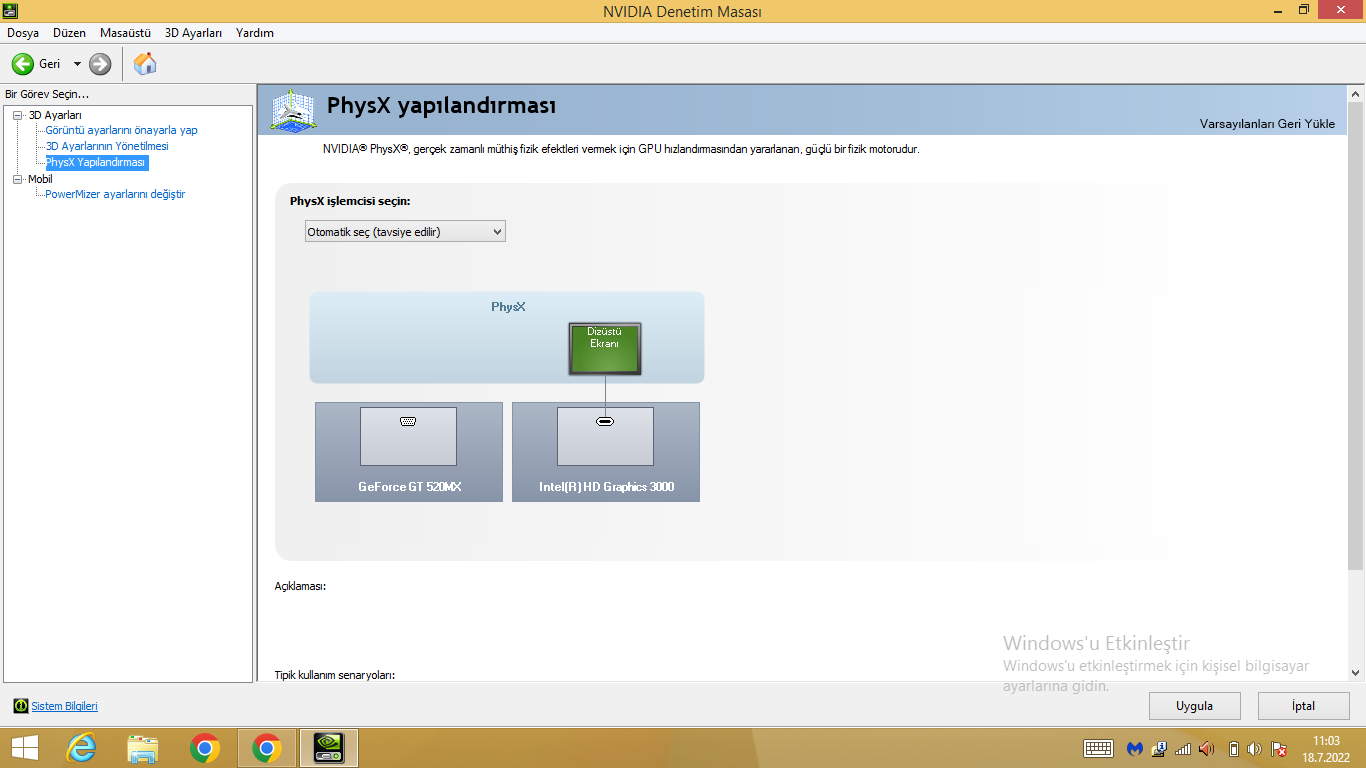
Task: Open the Geri history dropdown arrow
Action: click(77, 64)
